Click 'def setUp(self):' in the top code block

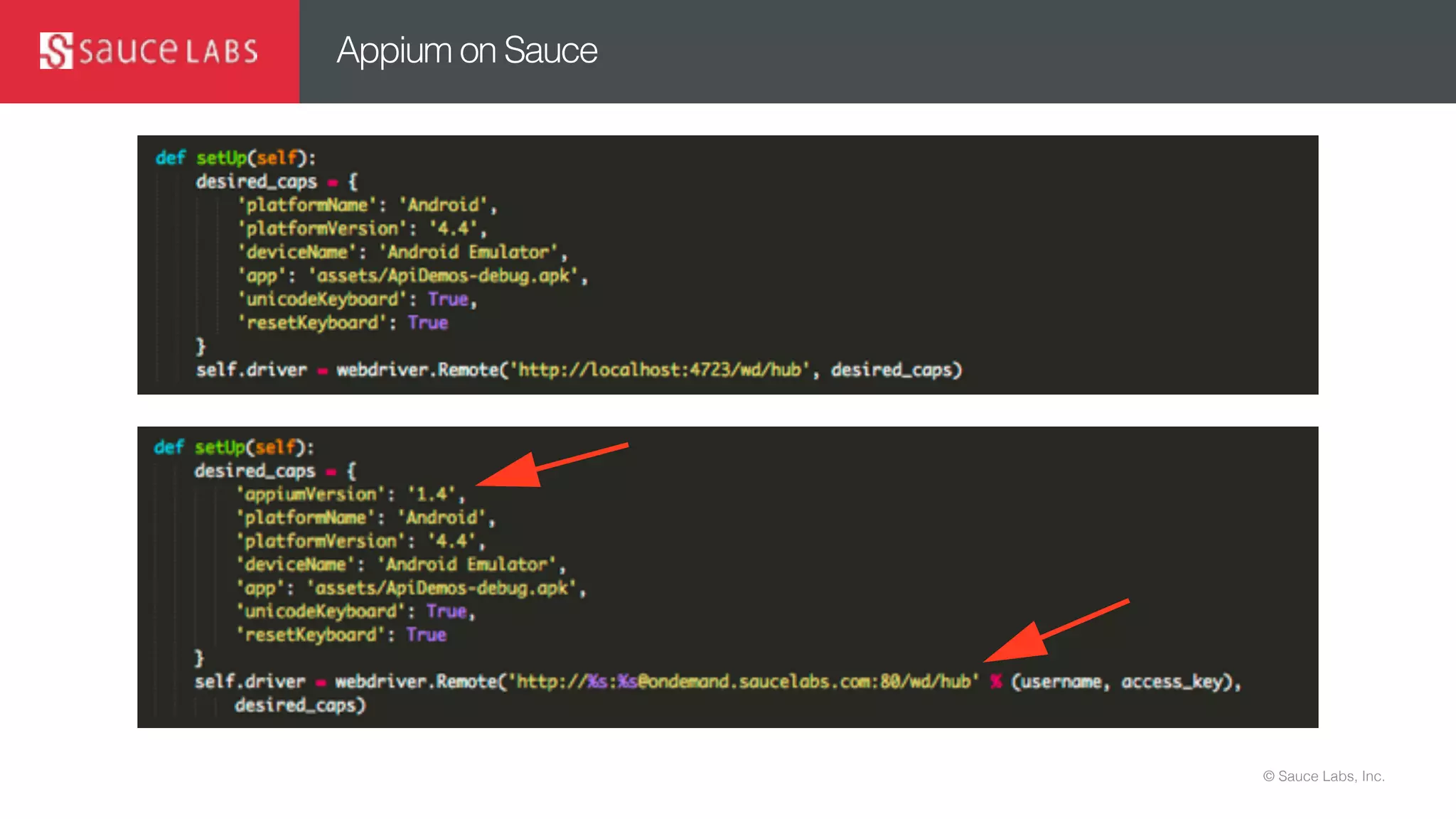[x=235, y=158]
